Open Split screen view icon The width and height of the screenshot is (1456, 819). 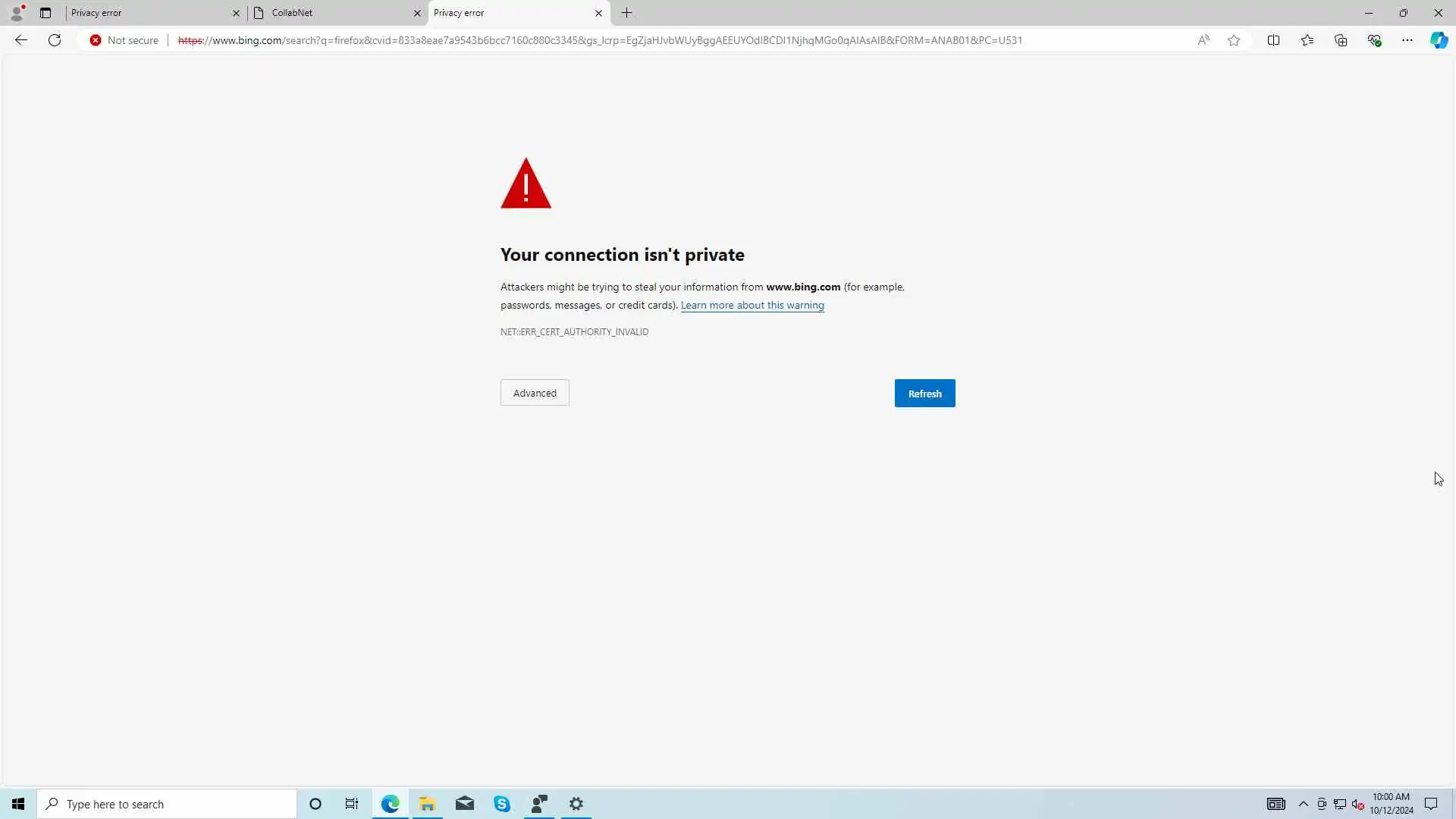1273,40
